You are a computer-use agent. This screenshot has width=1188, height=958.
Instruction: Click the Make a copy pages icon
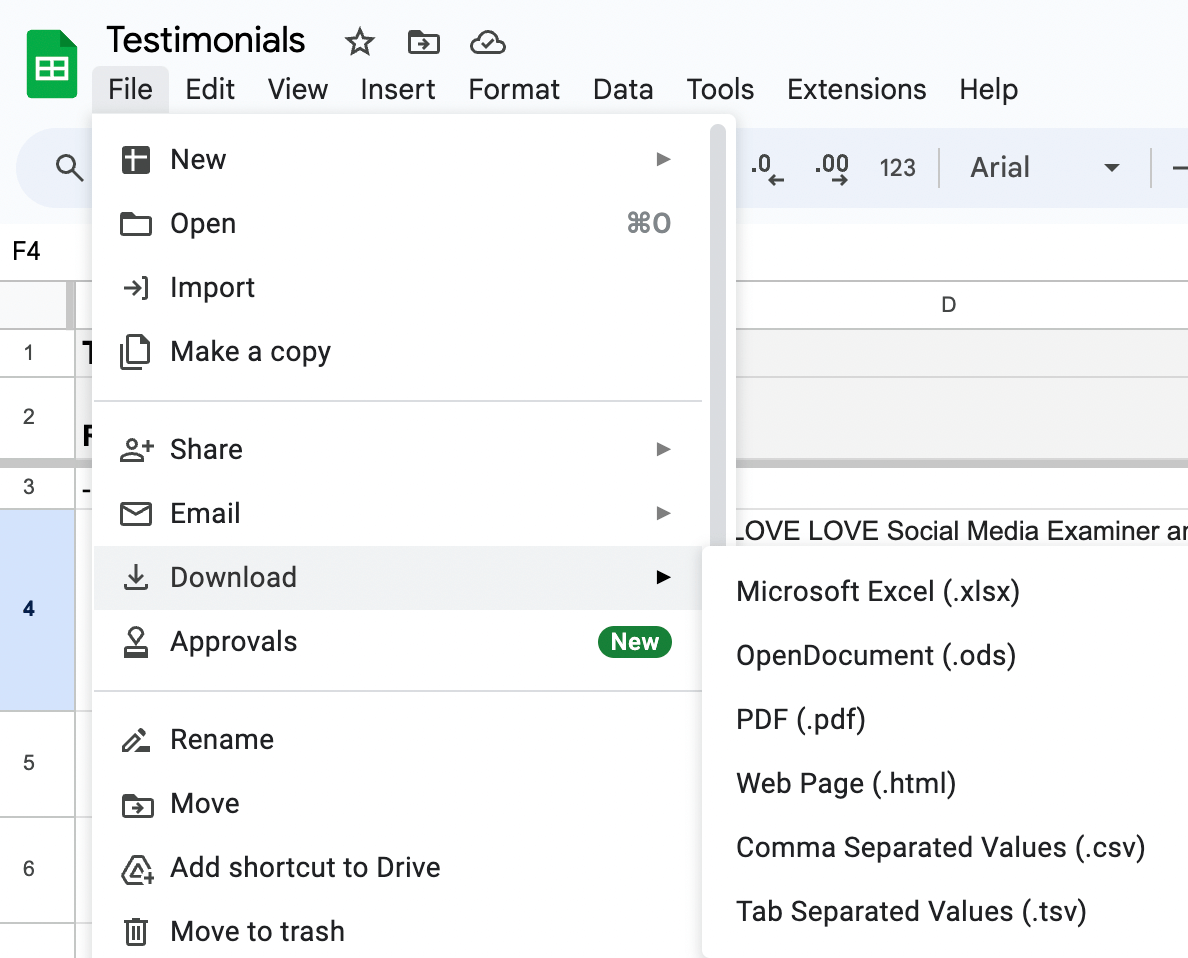(x=136, y=352)
